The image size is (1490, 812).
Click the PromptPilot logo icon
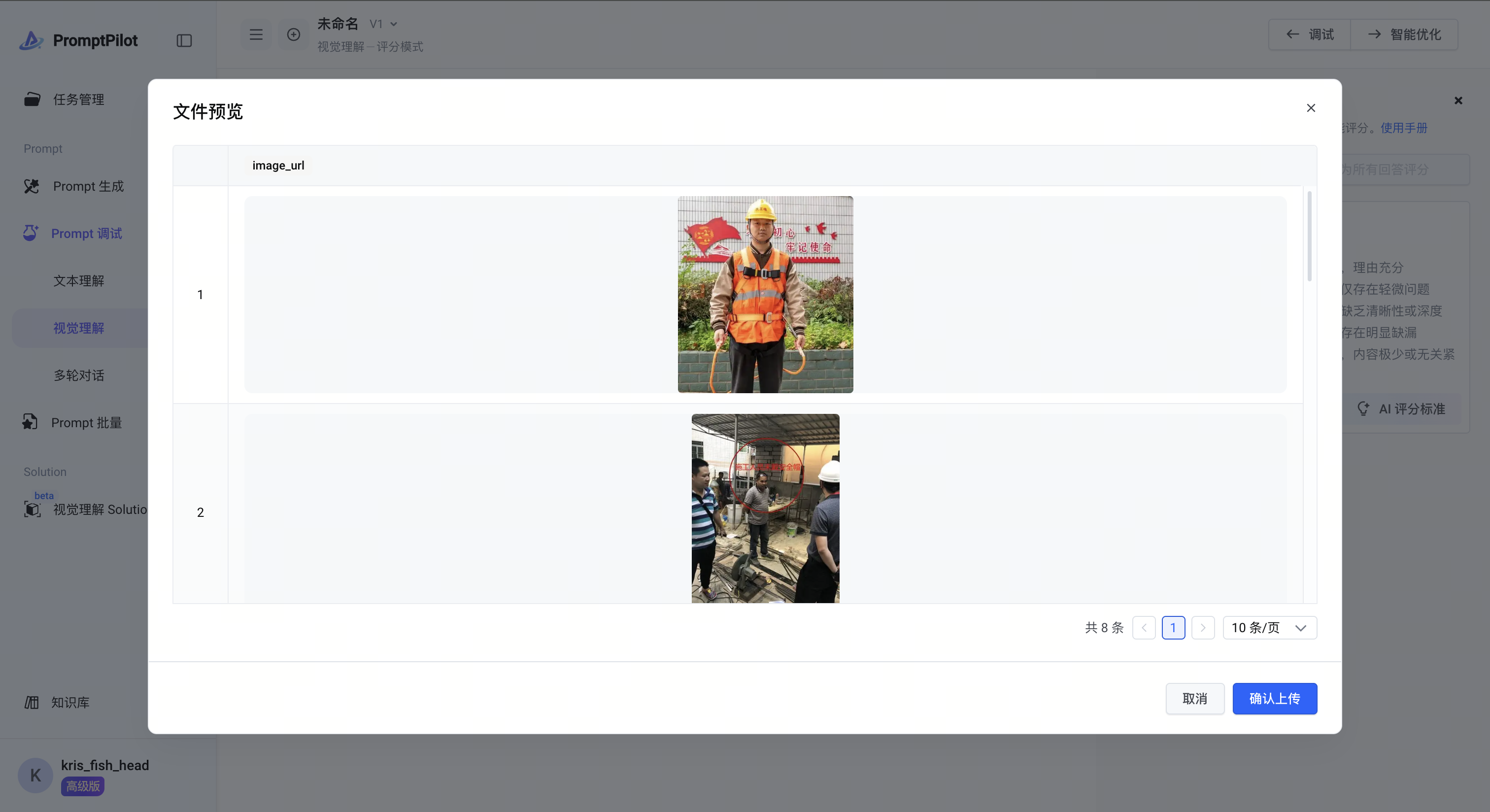click(x=31, y=40)
